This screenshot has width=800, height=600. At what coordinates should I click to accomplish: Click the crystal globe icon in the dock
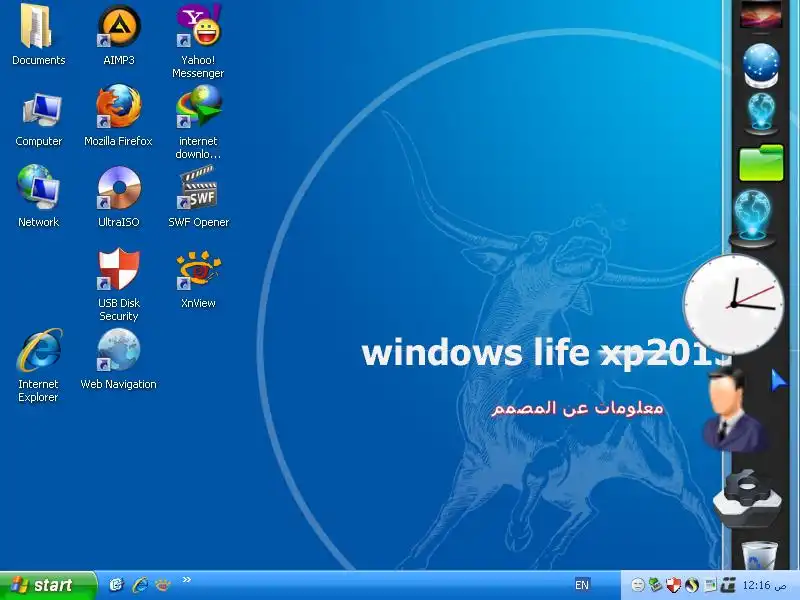point(761,65)
